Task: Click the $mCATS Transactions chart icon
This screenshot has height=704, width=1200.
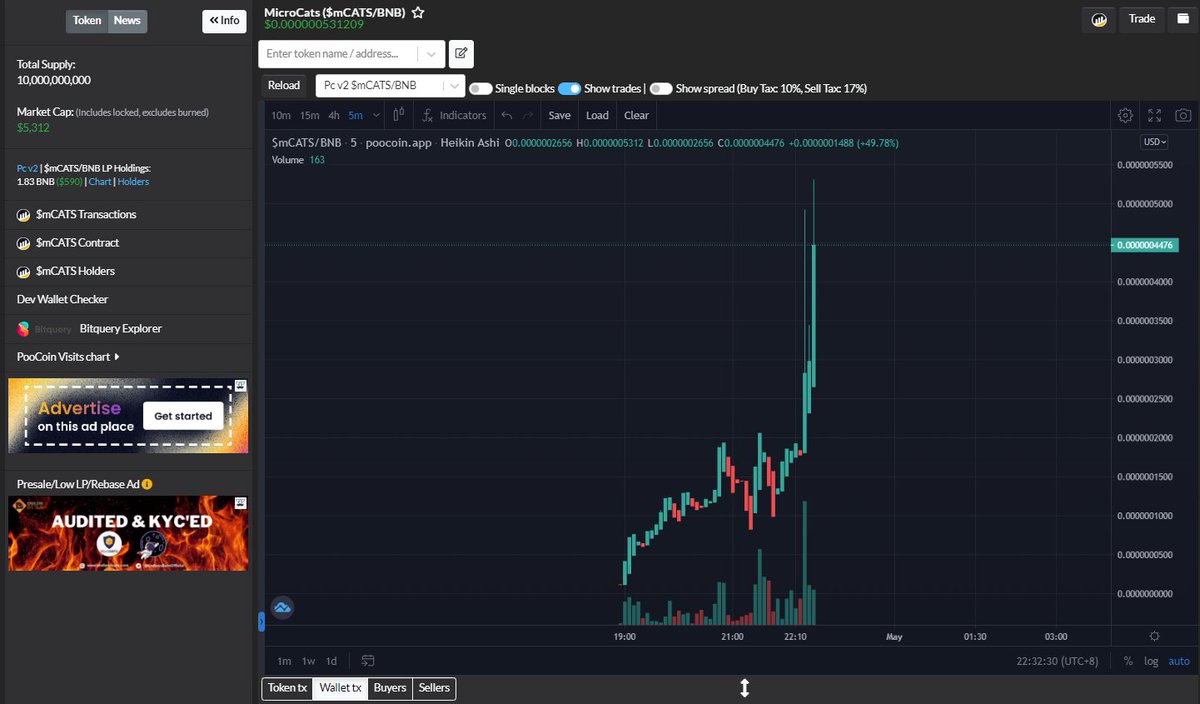Action: pyautogui.click(x=24, y=215)
